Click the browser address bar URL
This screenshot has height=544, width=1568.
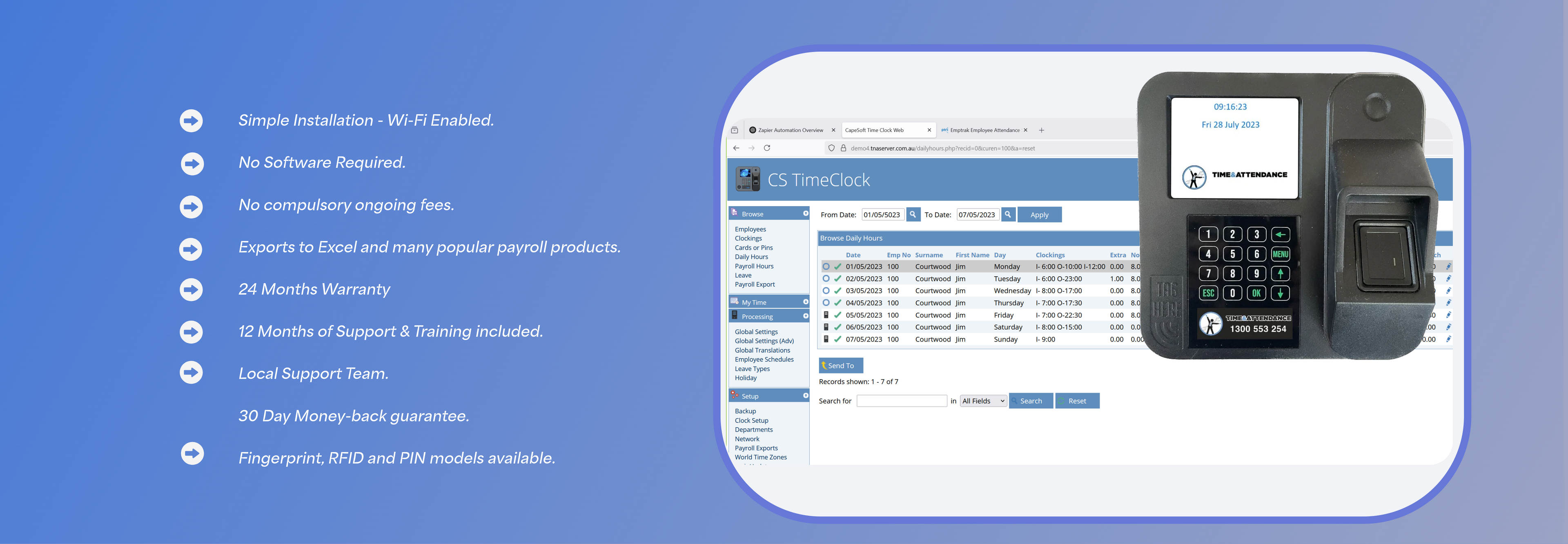[942, 148]
